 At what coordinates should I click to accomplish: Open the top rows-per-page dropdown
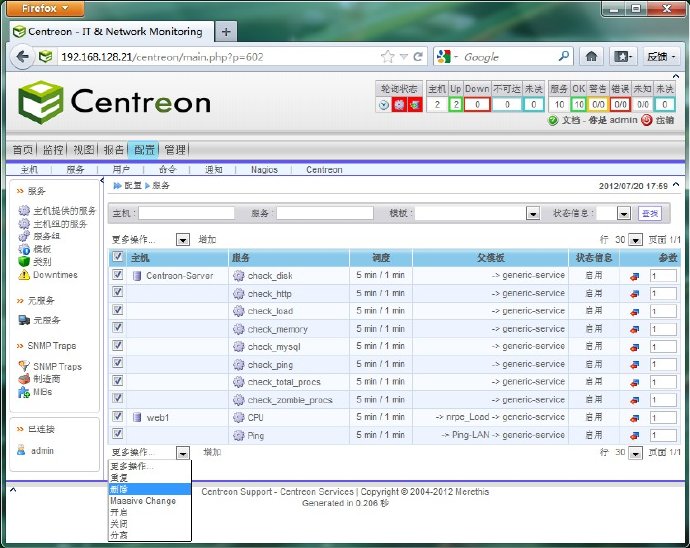[x=635, y=240]
